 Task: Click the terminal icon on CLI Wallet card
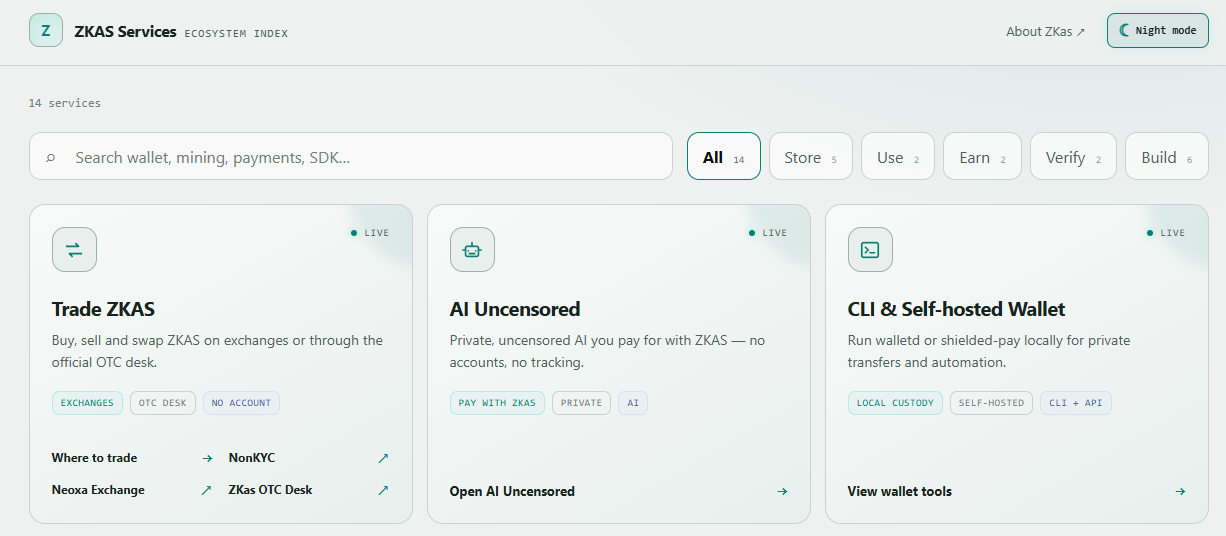[x=870, y=250]
